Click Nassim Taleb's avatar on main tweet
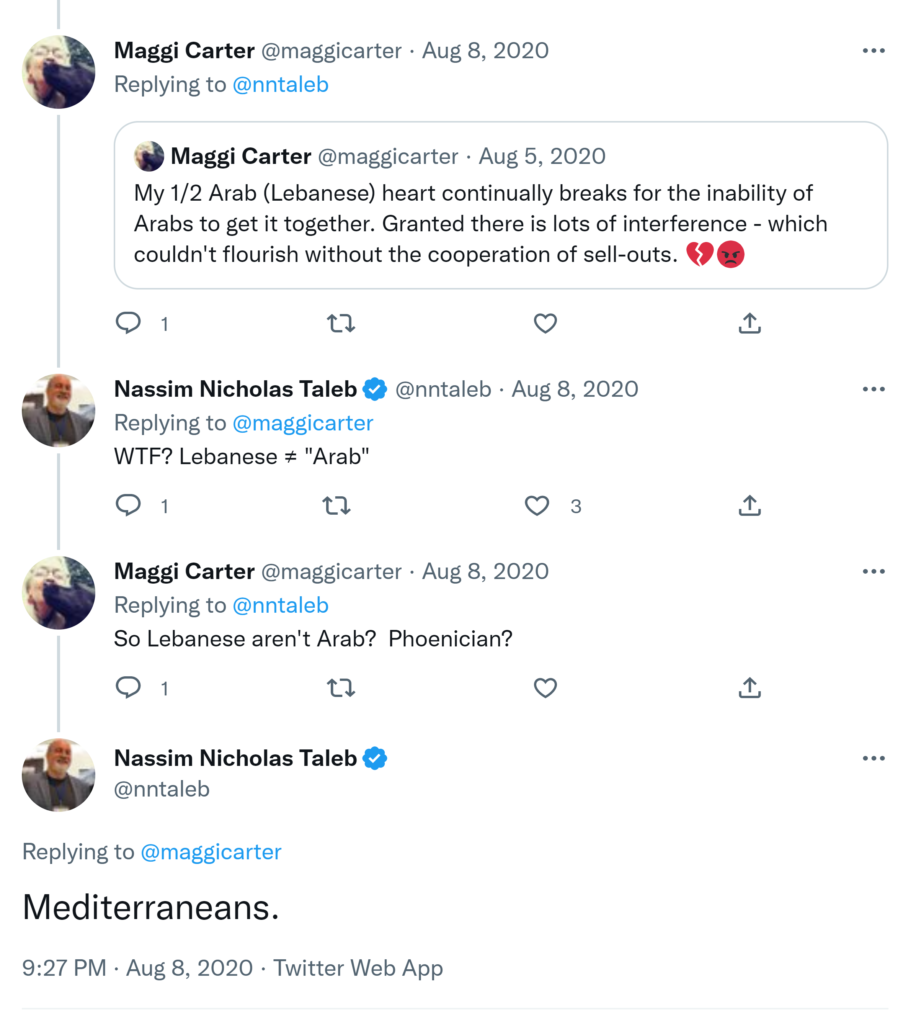Screen dimensions: 903x1024 pos(59,773)
